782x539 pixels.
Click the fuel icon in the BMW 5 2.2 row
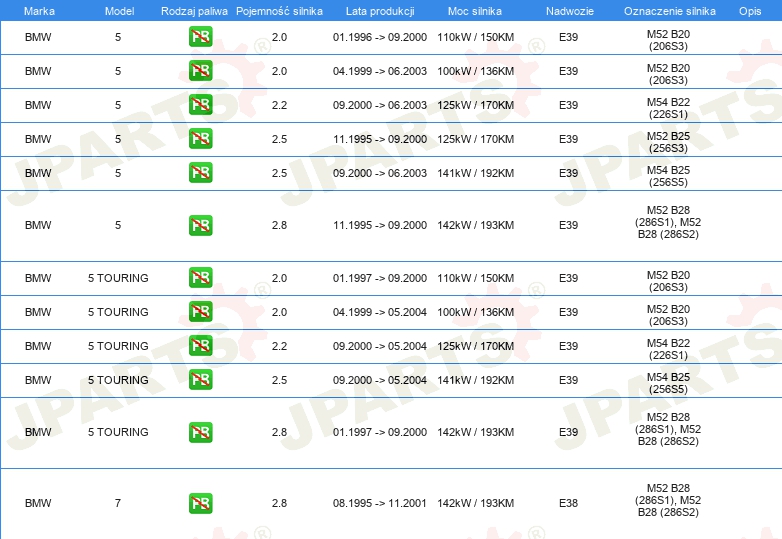(200, 105)
